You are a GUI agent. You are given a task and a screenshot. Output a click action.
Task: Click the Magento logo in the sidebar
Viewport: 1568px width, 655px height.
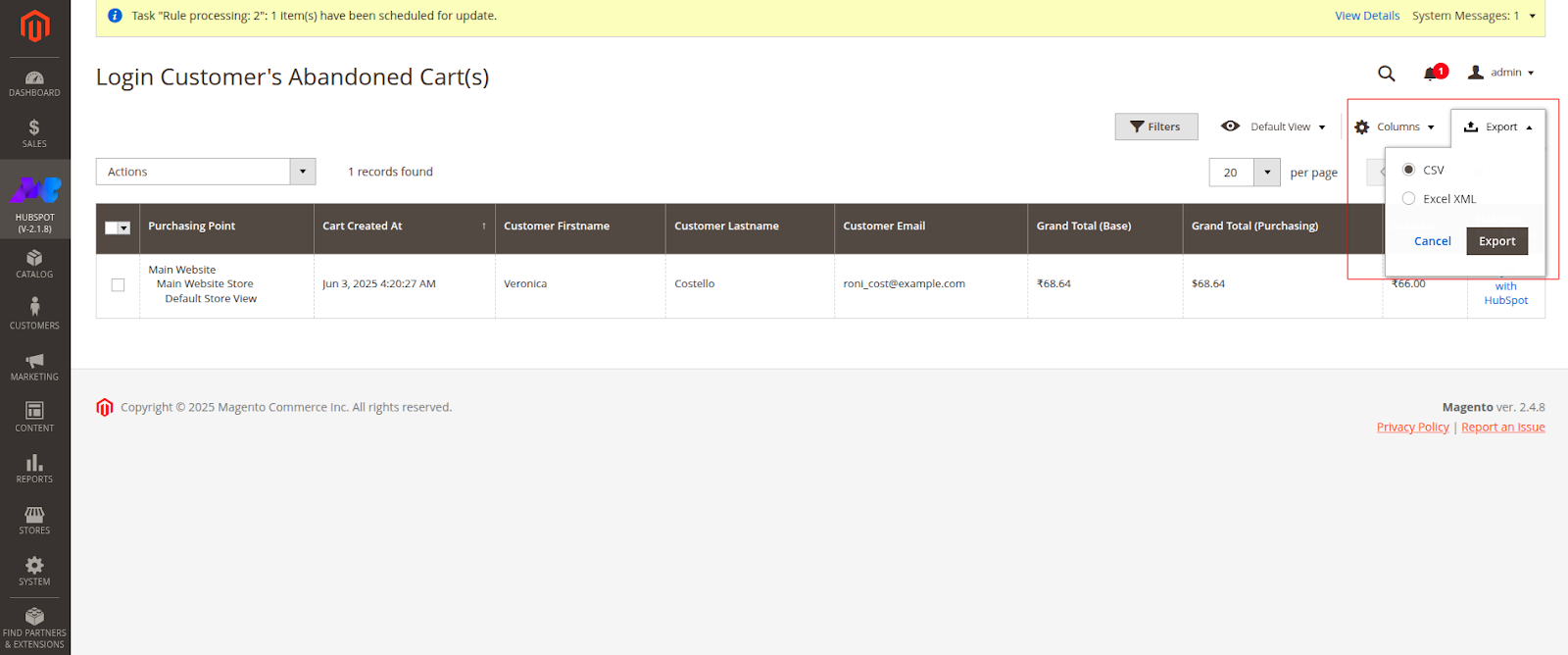(34, 26)
